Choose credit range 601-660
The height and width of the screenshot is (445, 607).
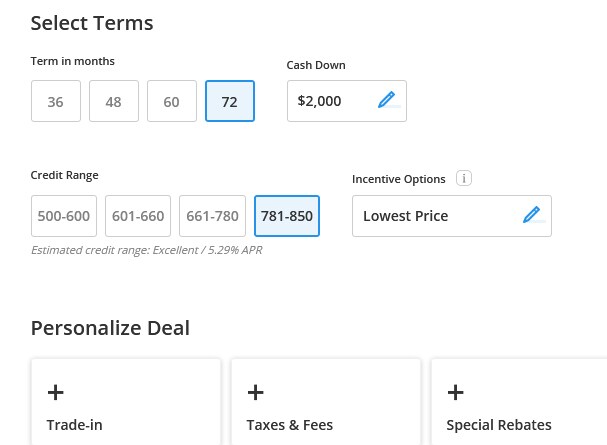[138, 216]
